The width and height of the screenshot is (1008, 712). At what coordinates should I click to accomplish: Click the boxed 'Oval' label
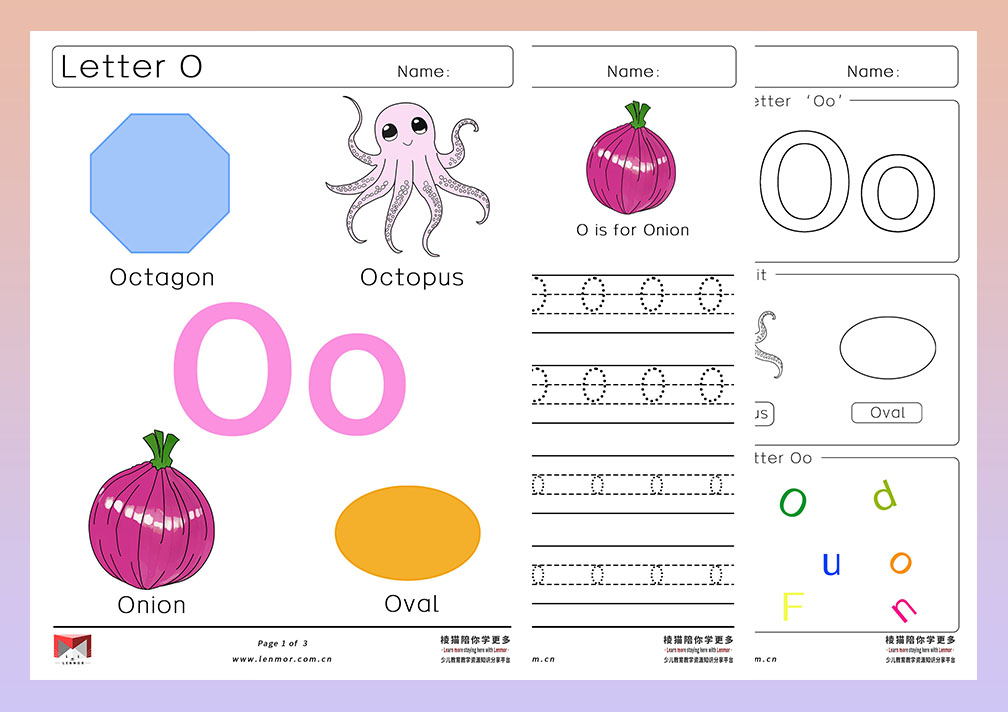[887, 413]
